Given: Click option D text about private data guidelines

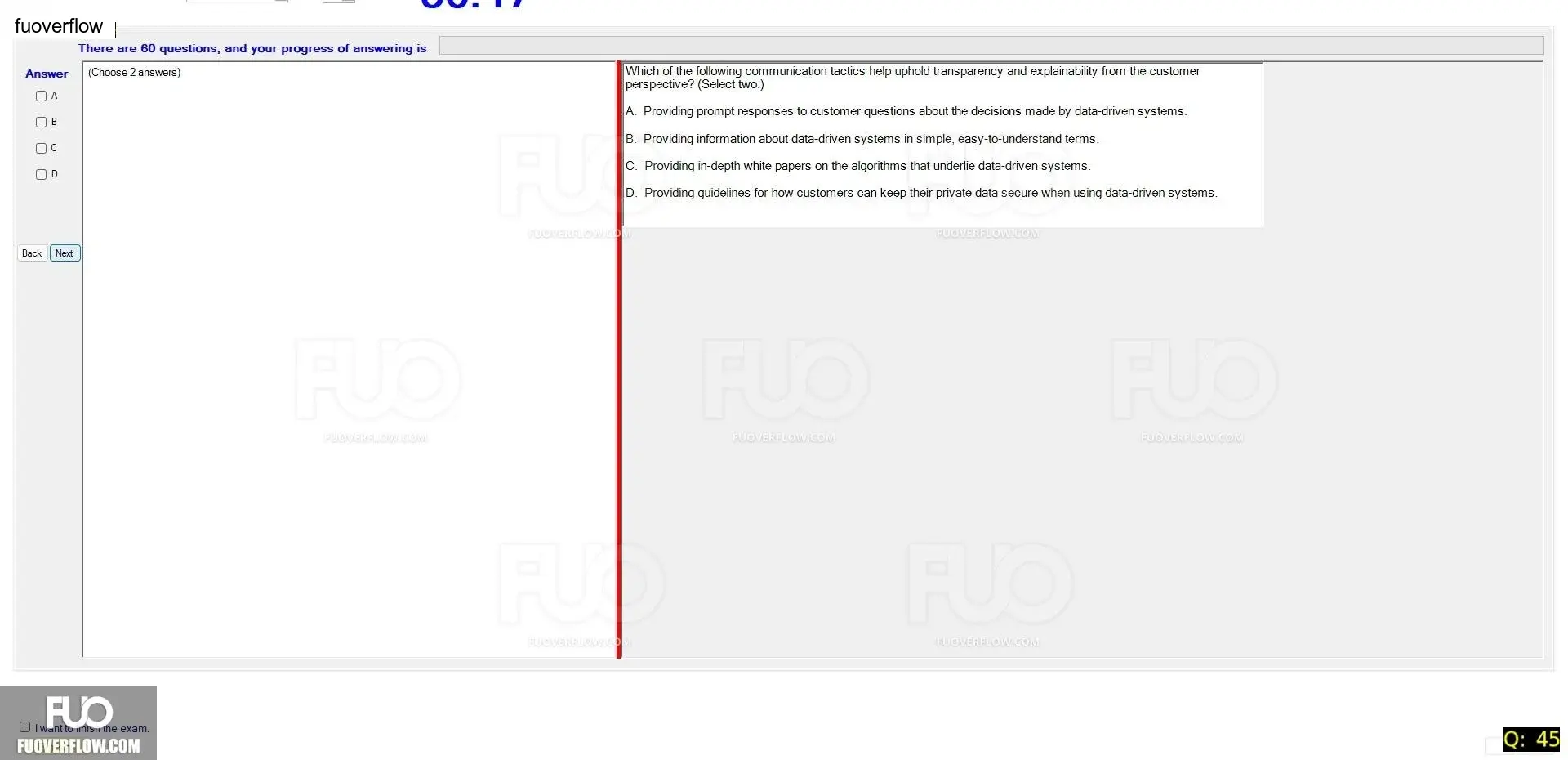Looking at the screenshot, I should (921, 193).
